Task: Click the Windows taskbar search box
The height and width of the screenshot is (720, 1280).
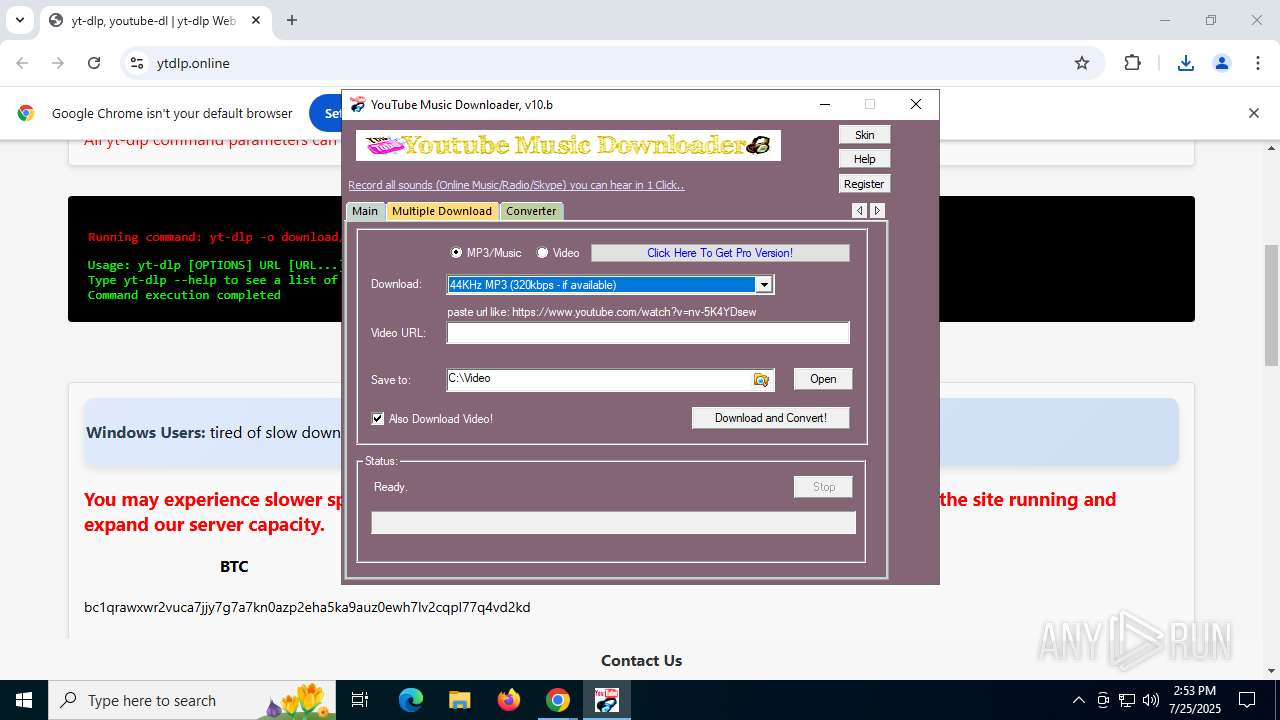Action: click(192, 700)
